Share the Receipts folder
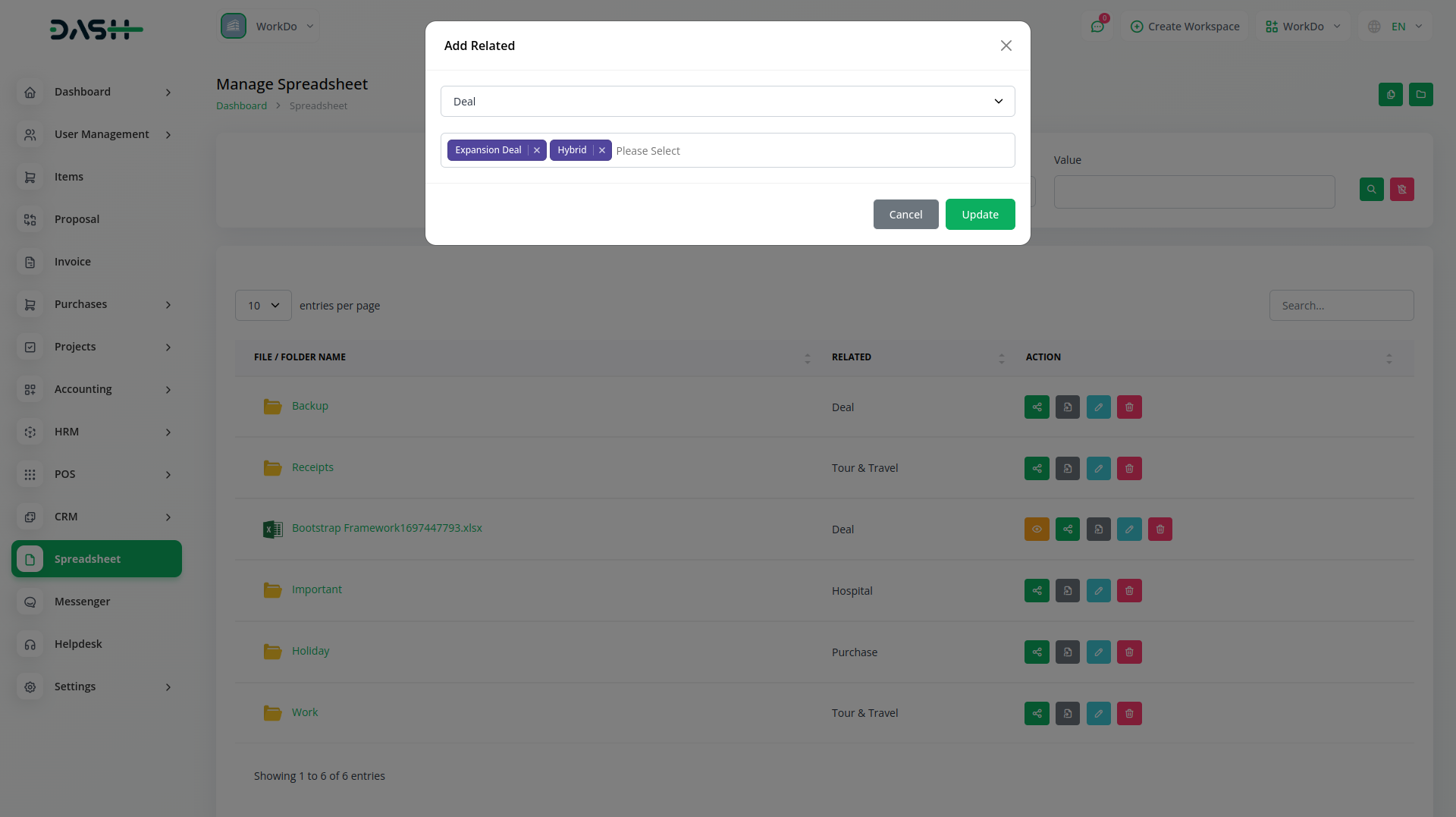This screenshot has height=817, width=1456. click(1037, 469)
